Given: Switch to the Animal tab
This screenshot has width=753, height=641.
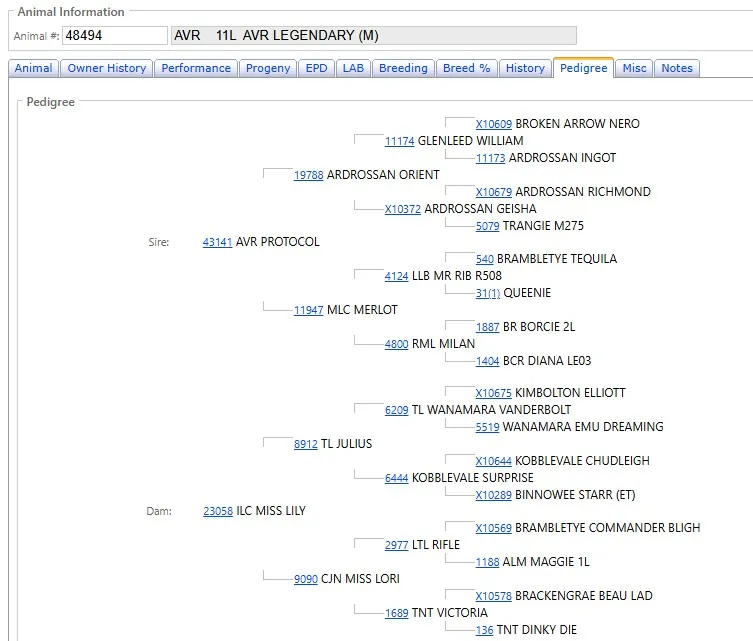Looking at the screenshot, I should 33,68.
